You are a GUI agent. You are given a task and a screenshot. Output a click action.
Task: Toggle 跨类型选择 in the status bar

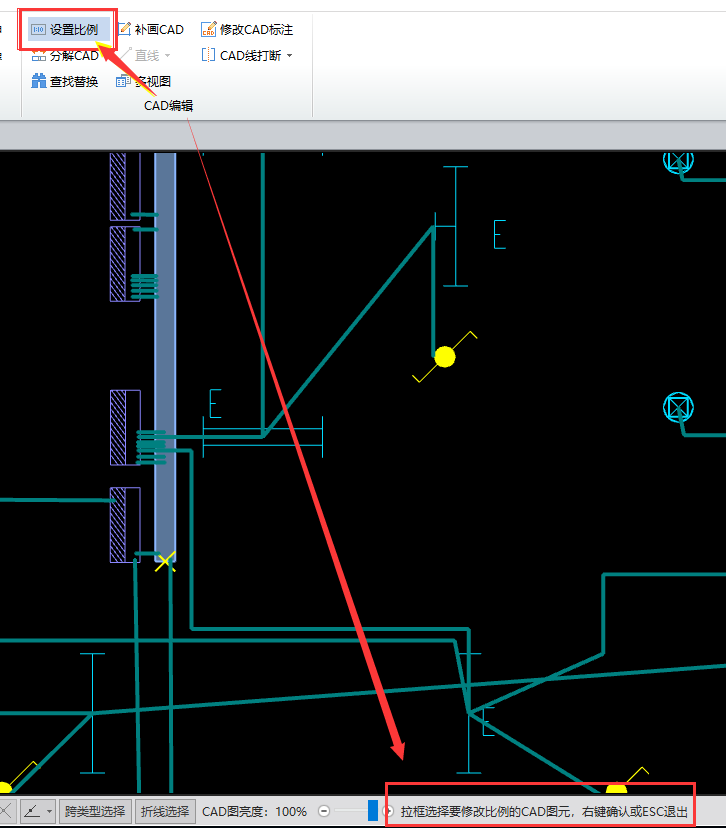94,811
